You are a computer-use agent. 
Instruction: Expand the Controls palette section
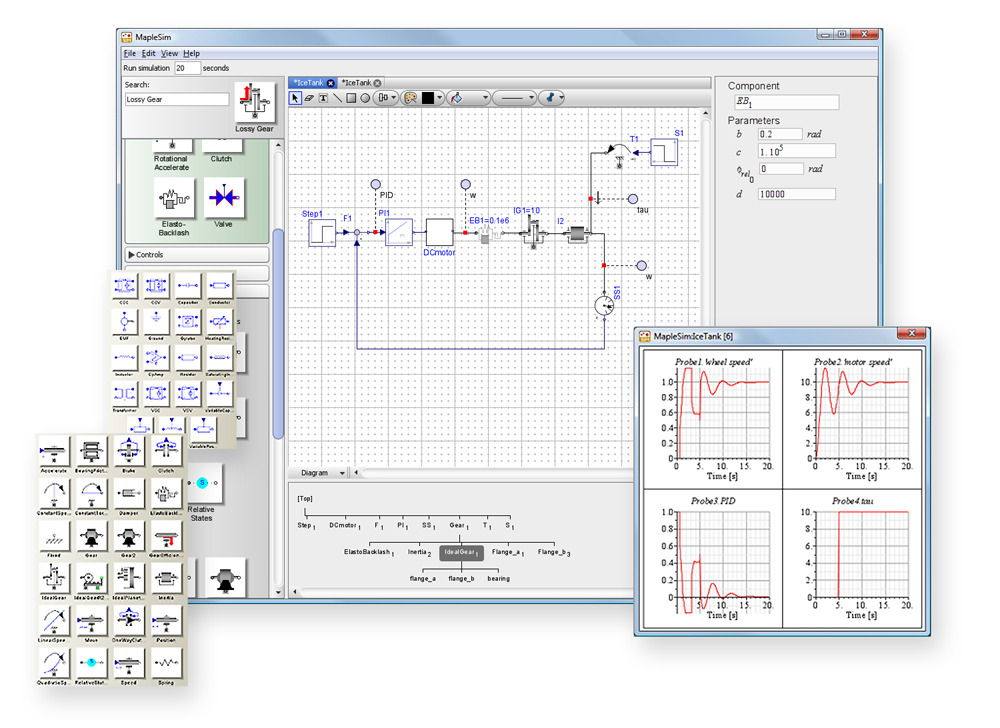pyautogui.click(x=147, y=255)
